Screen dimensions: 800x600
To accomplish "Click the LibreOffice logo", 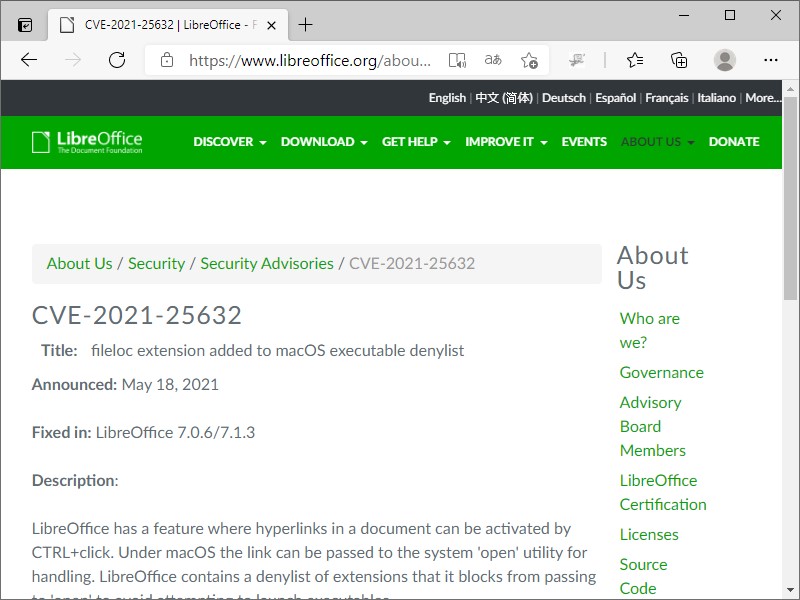I will pos(87,142).
